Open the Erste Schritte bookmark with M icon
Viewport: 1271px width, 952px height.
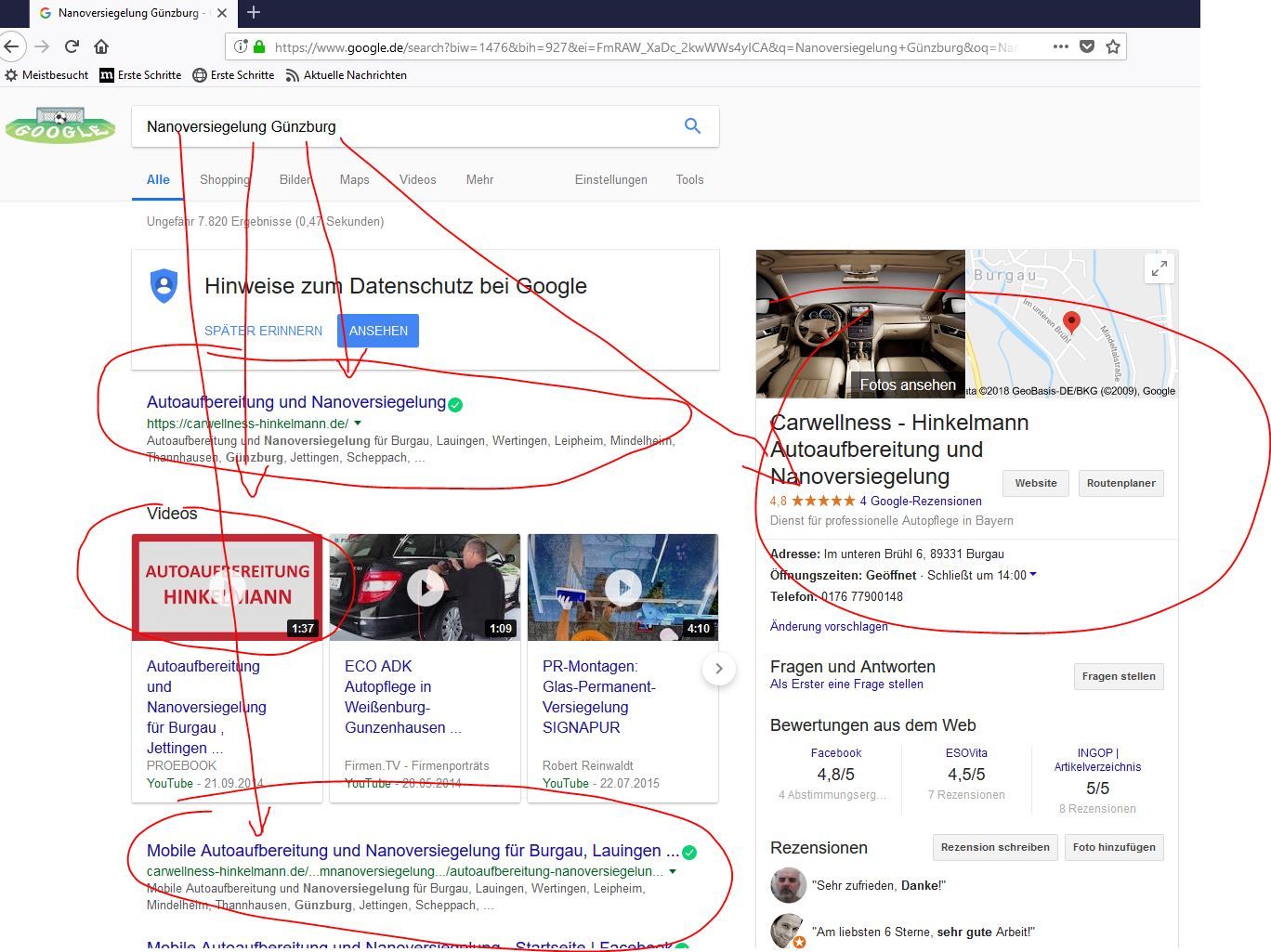tap(140, 75)
